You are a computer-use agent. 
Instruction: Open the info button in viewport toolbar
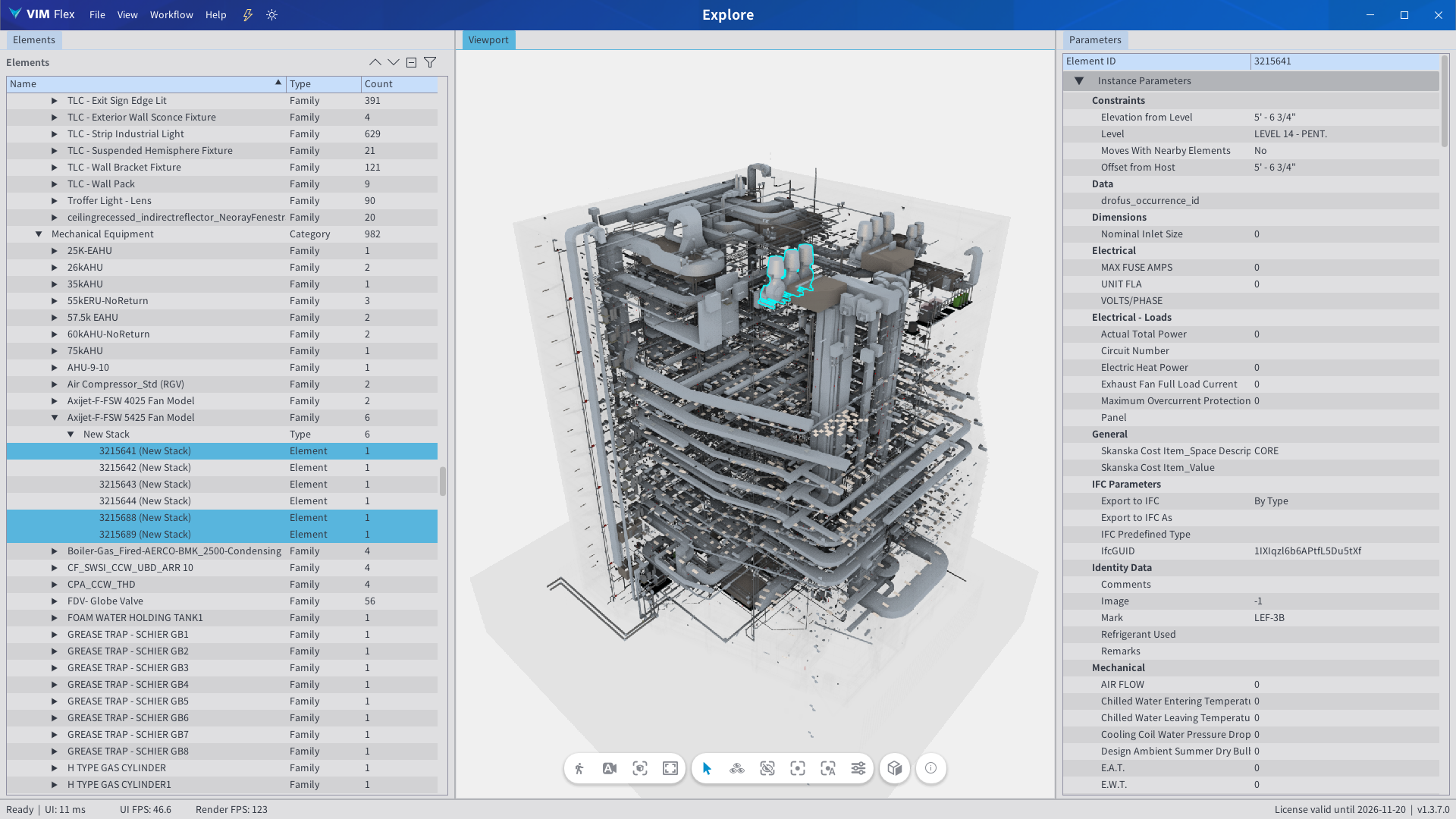point(931,768)
